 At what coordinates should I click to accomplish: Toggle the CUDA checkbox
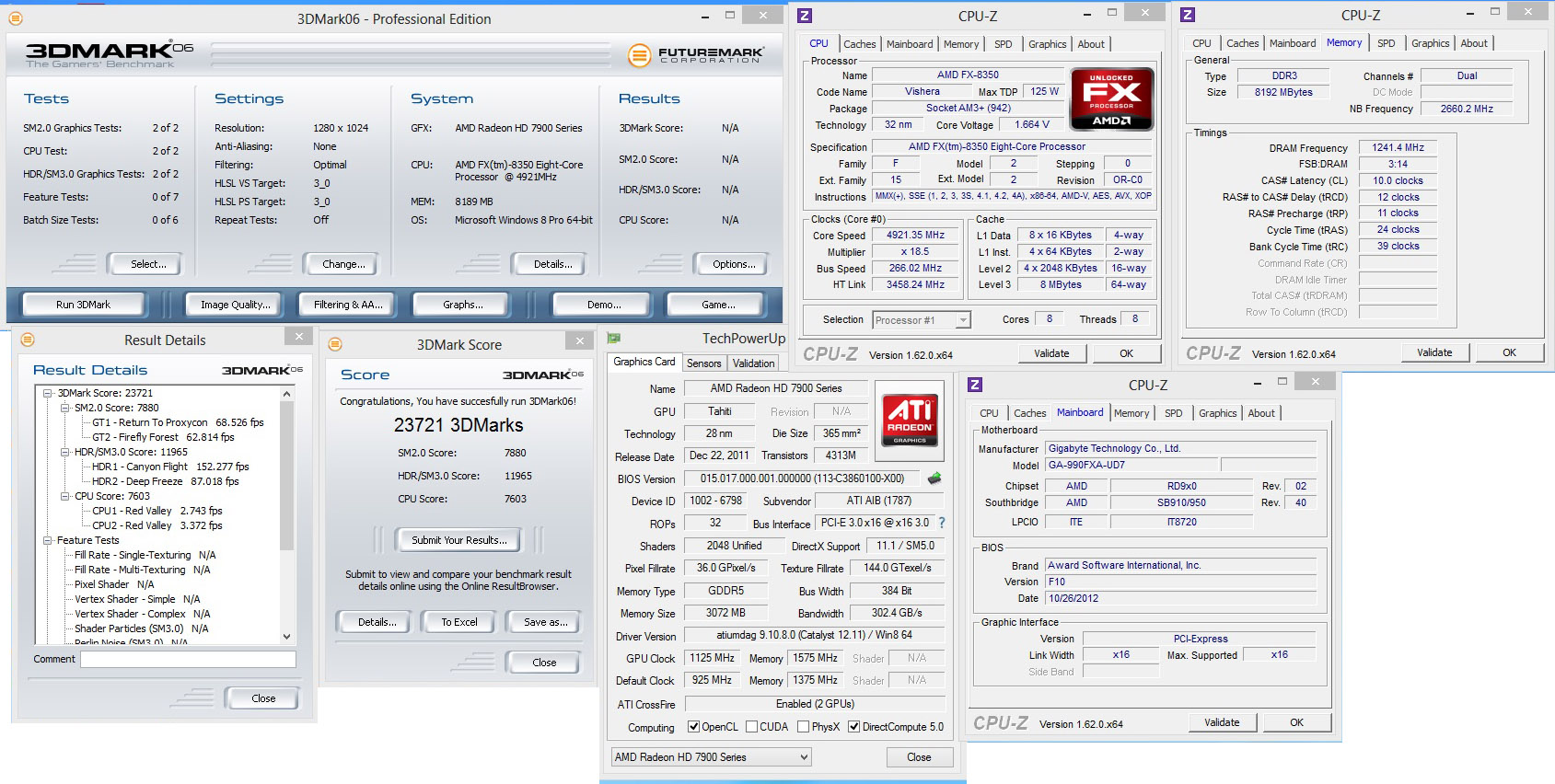click(x=752, y=727)
